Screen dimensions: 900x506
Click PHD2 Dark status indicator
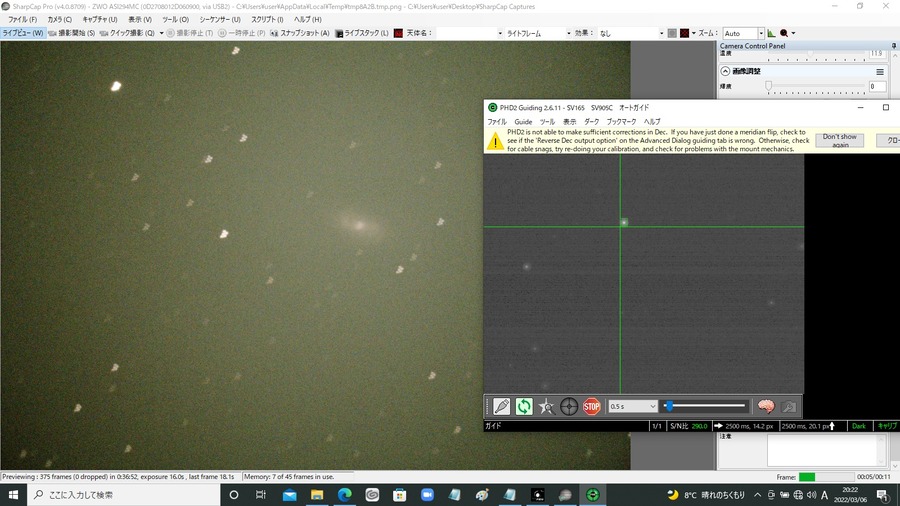[859, 426]
